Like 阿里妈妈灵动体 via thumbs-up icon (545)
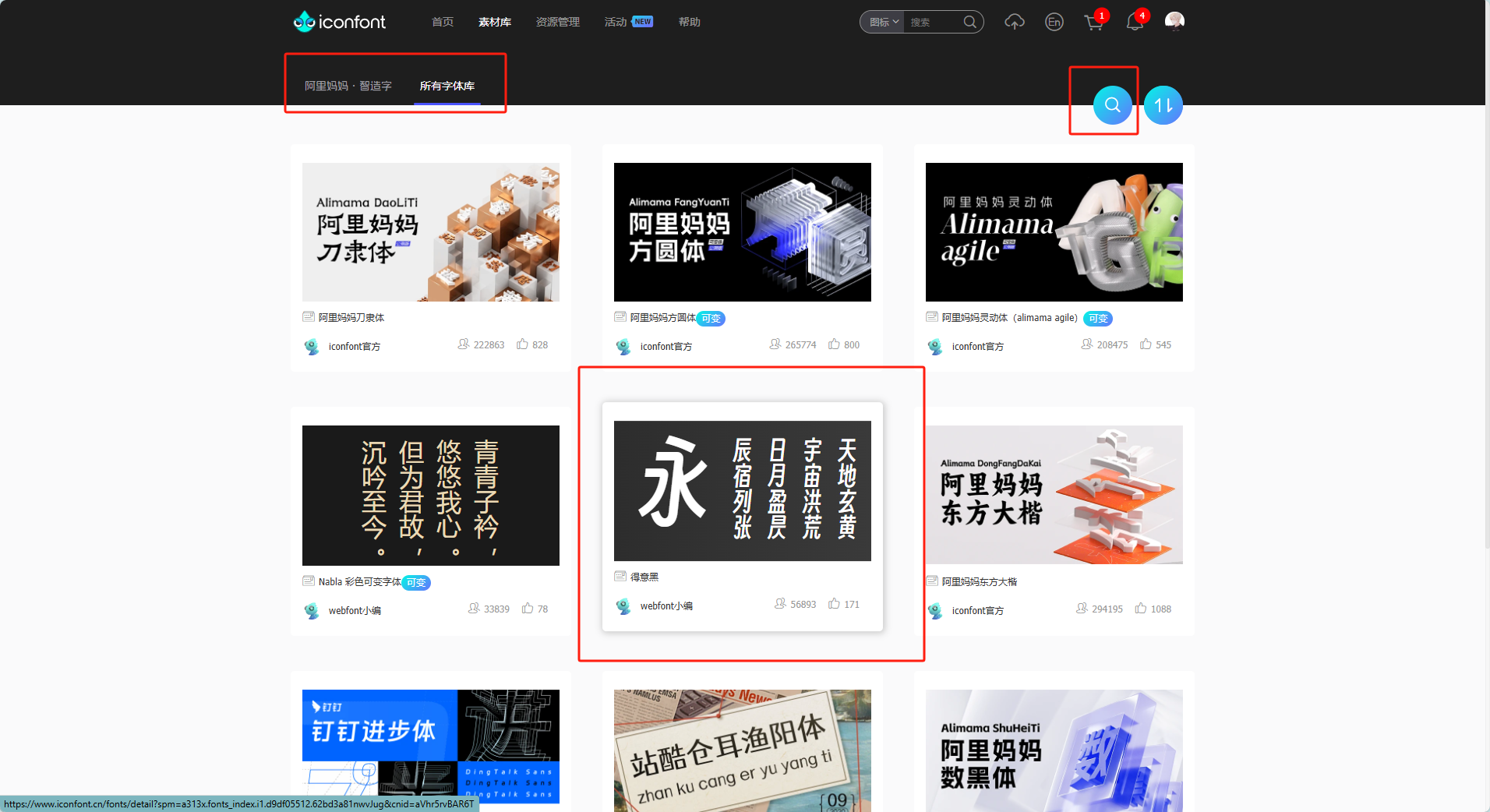The width and height of the screenshot is (1490, 812). [1146, 344]
